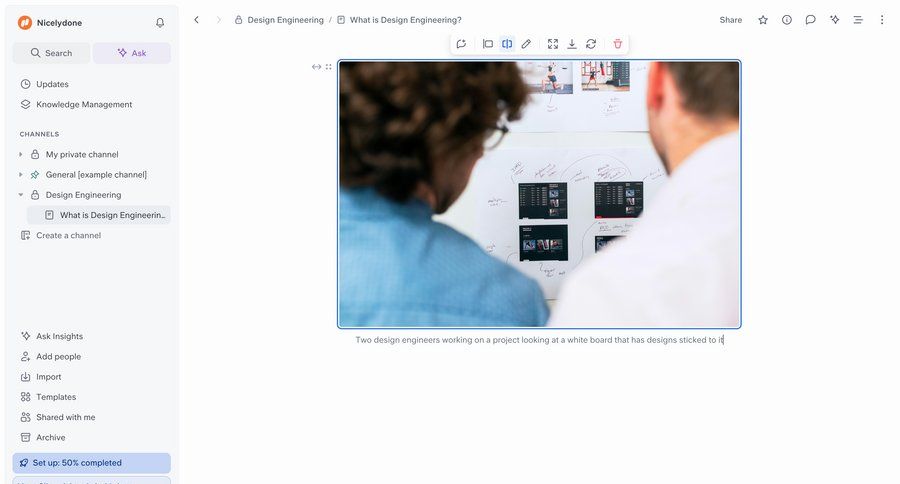
Task: Set image alignment to left
Action: [x=488, y=44]
